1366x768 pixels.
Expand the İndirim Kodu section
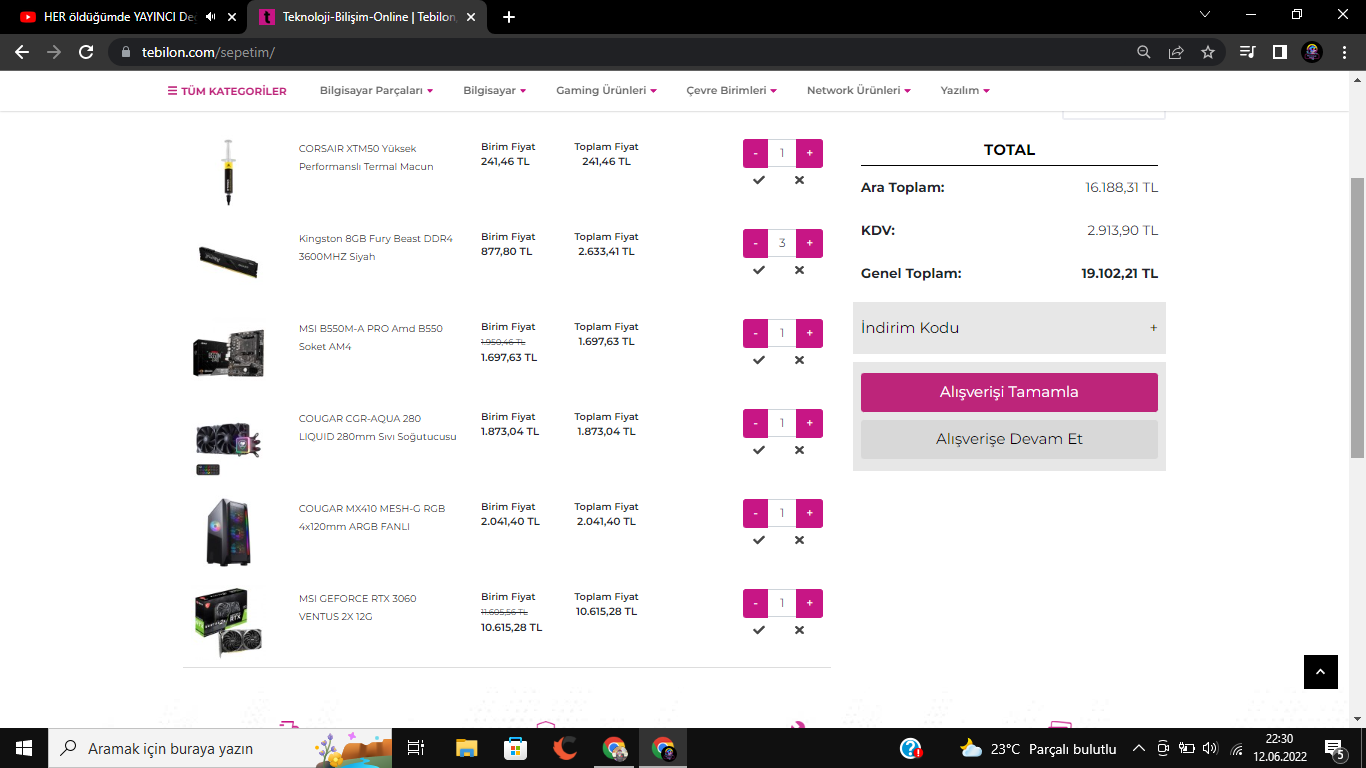tap(1009, 328)
